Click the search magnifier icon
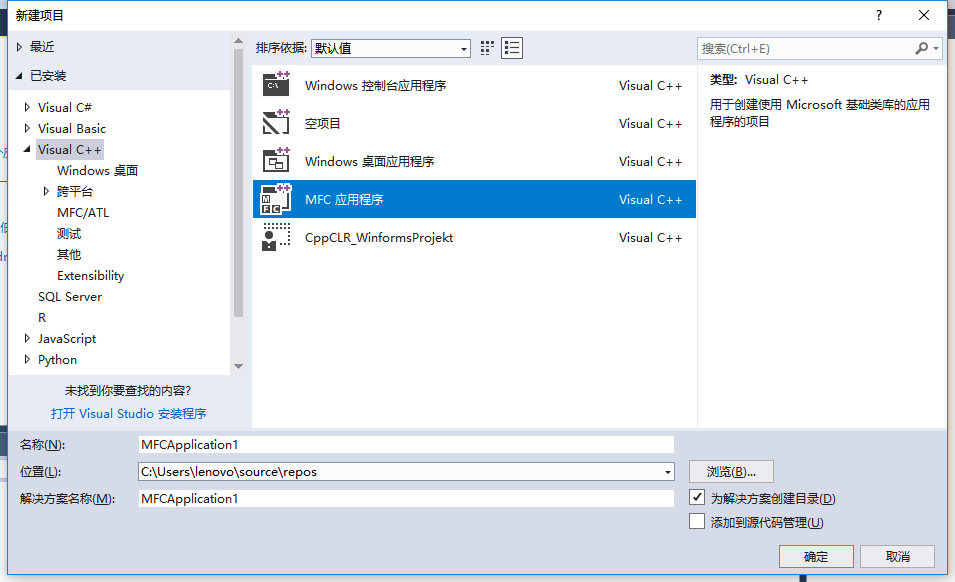 point(922,48)
